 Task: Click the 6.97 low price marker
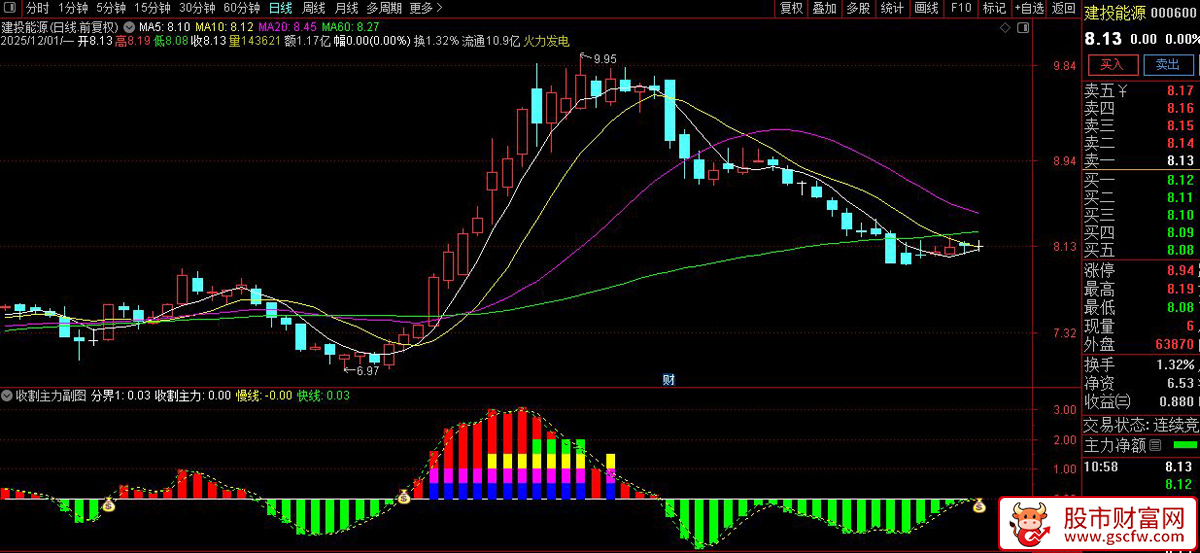[367, 371]
